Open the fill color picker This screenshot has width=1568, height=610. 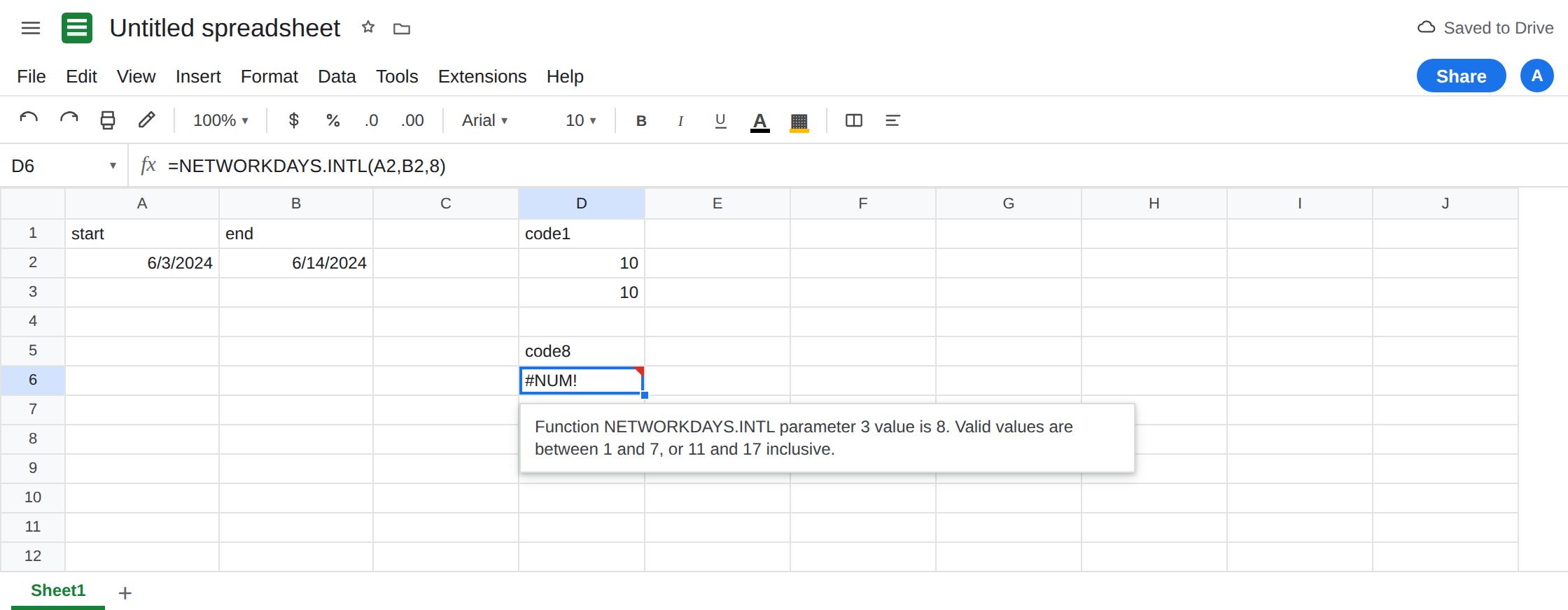point(799,122)
